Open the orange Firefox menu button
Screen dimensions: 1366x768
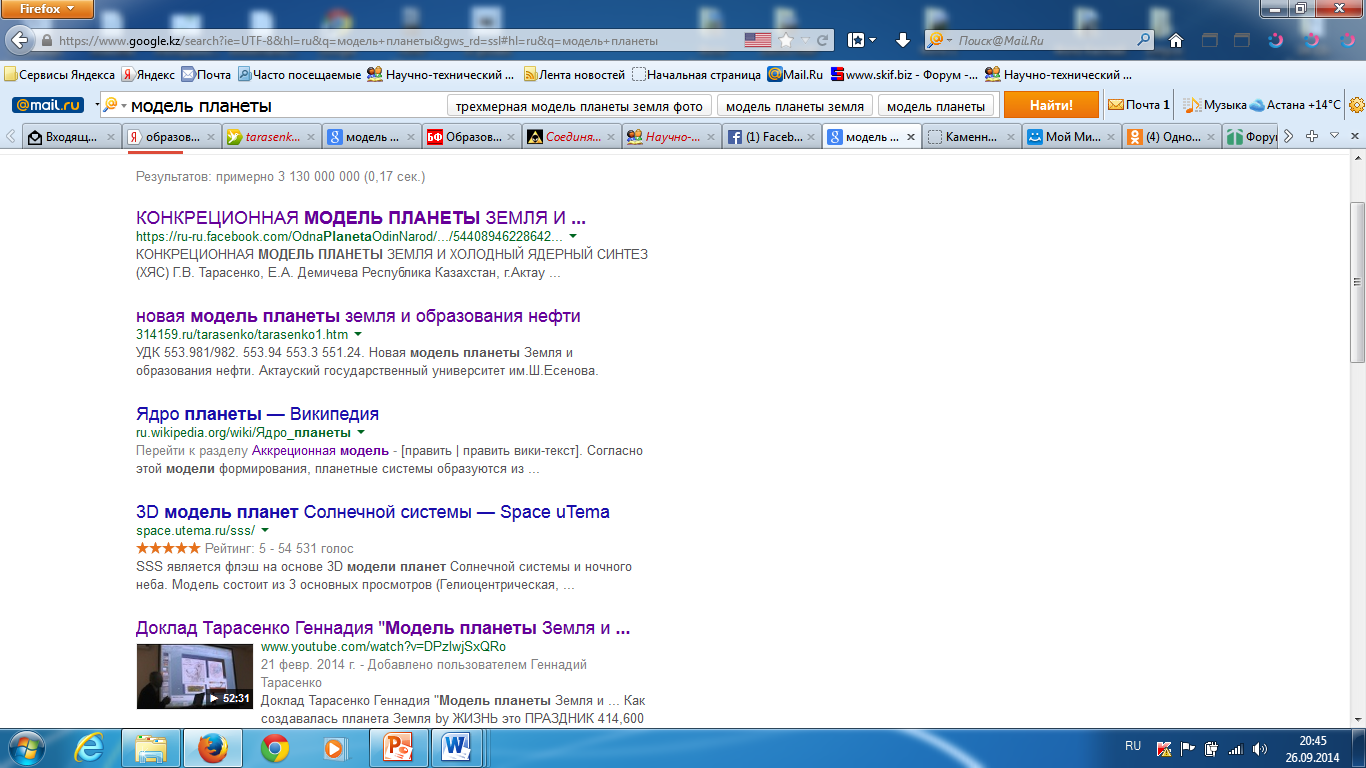[x=47, y=10]
